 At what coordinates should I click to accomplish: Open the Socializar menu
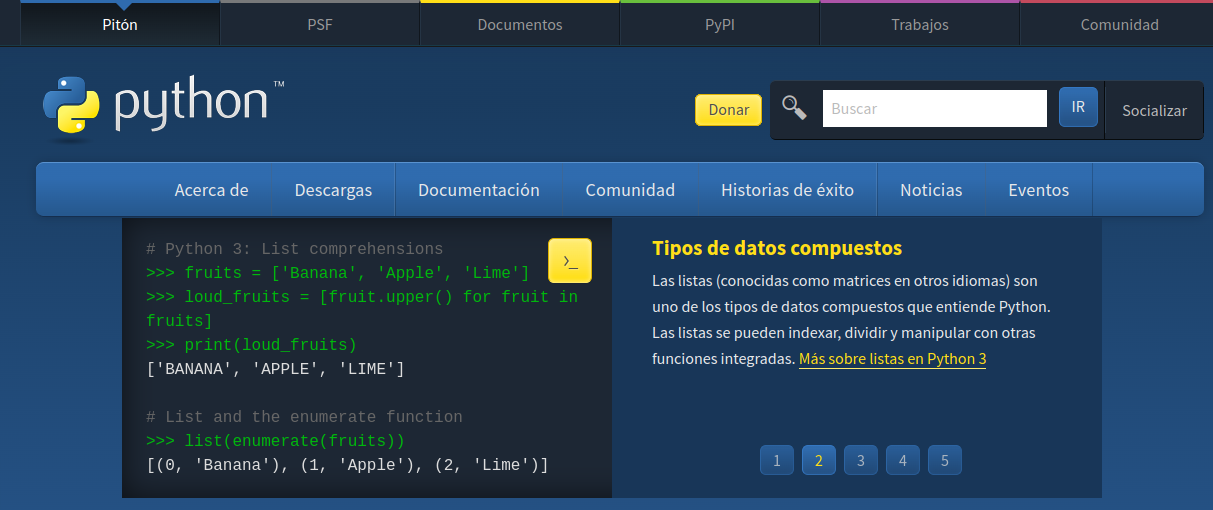(1154, 110)
